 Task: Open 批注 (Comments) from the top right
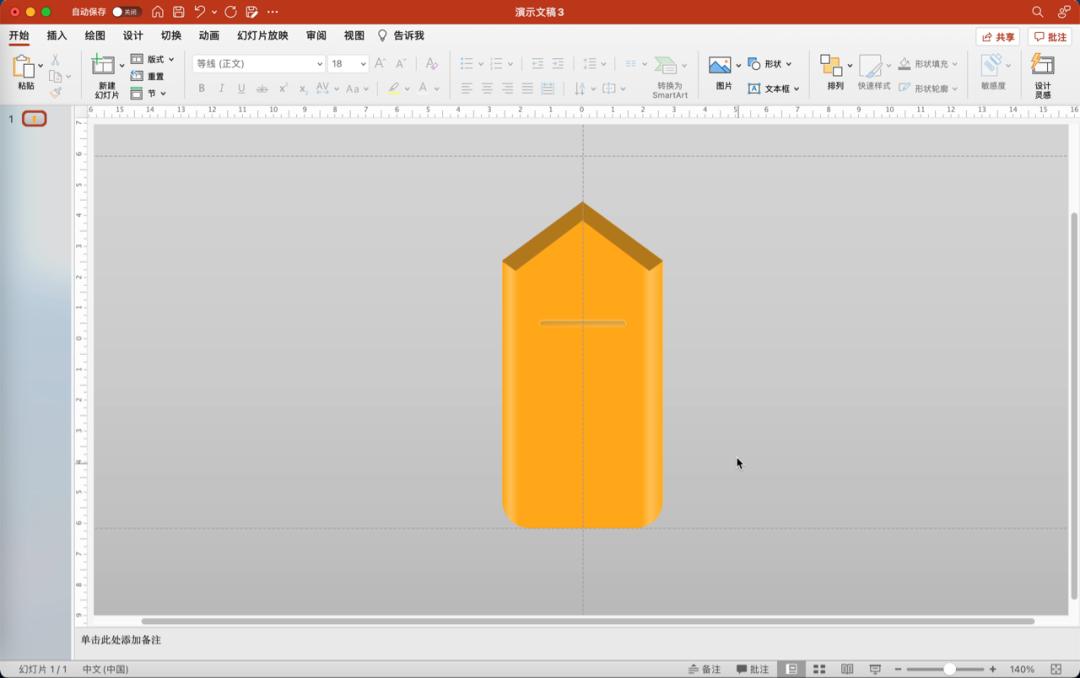(1048, 35)
